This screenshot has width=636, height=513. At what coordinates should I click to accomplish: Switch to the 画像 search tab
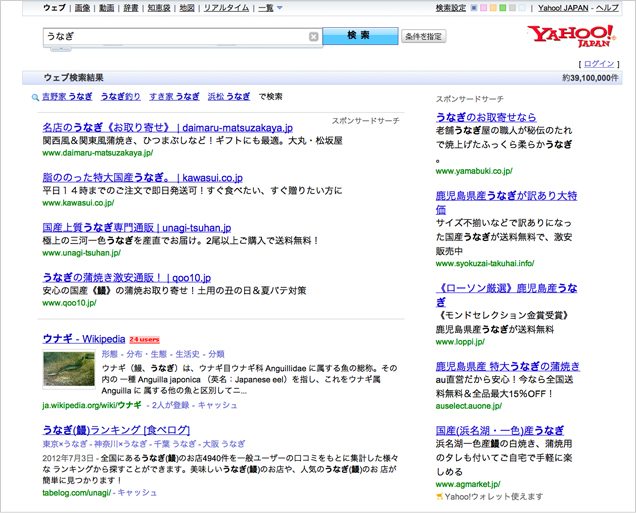pos(82,8)
